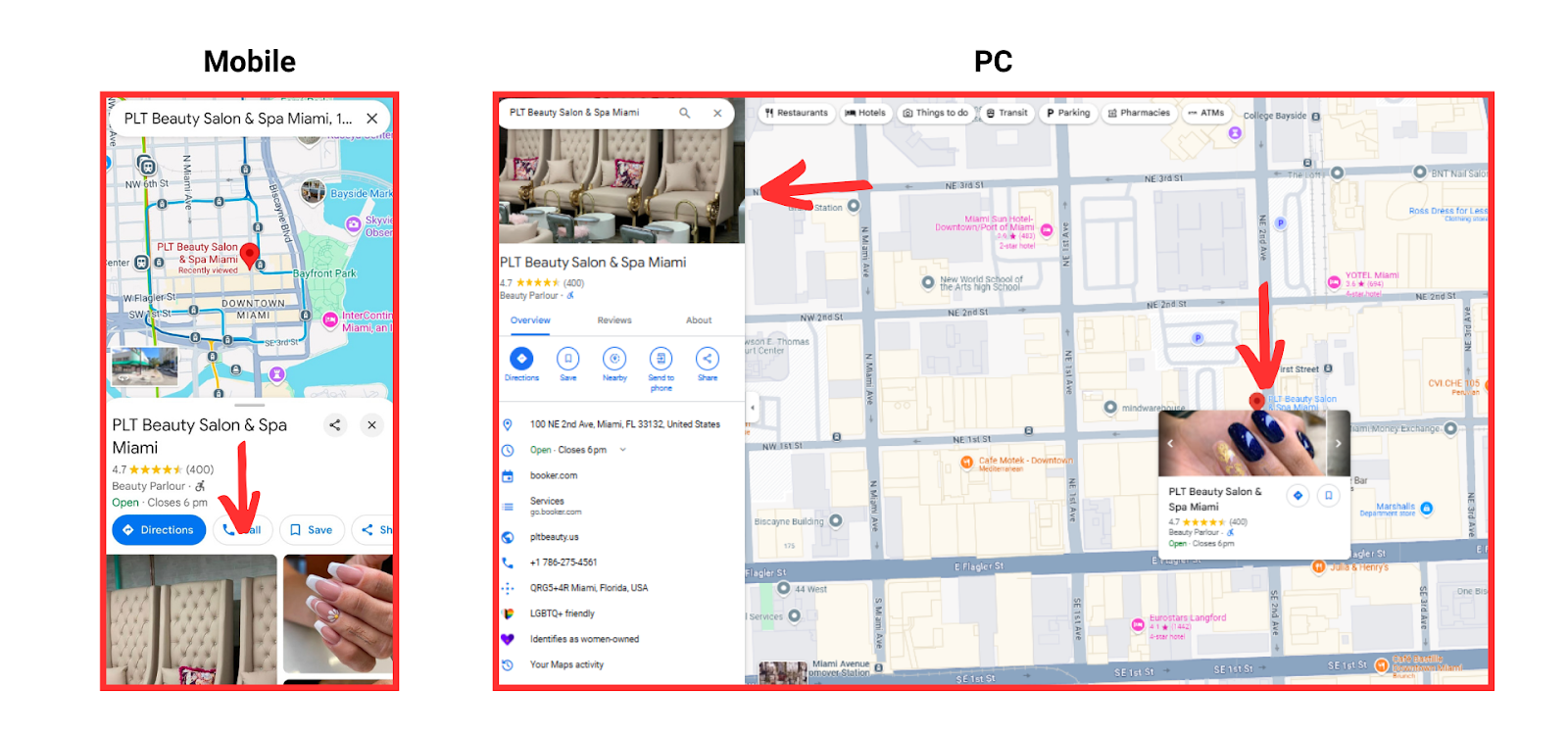Image resolution: width=1568 pixels, height=735 pixels.
Task: Click the '44 West' place marker
Action: pos(783,588)
